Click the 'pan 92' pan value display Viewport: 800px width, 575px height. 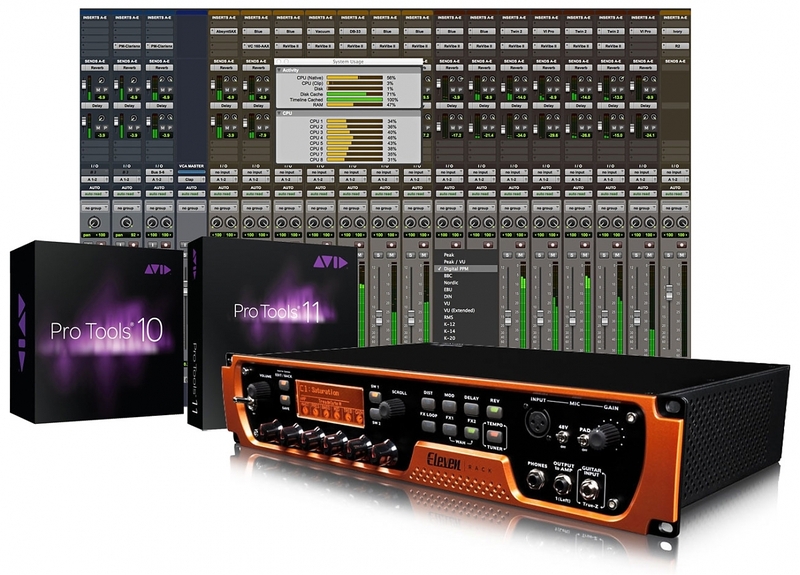point(126,235)
